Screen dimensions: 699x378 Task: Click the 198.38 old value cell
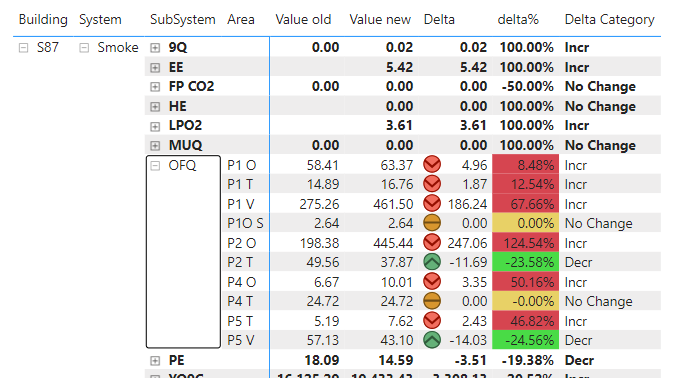[319, 243]
